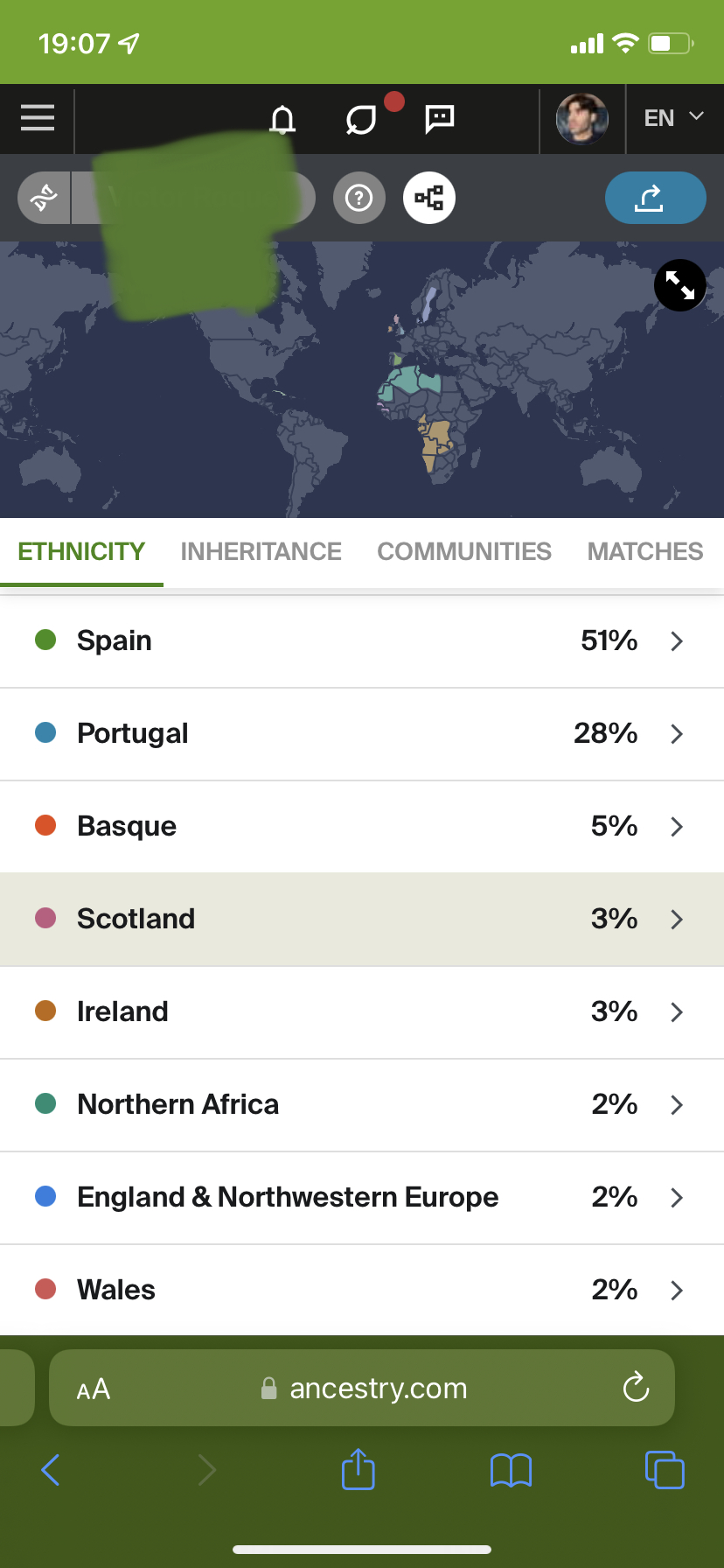This screenshot has height=1568, width=724.
Task: Open the Ancestry leaf hints icon
Action: [x=361, y=120]
